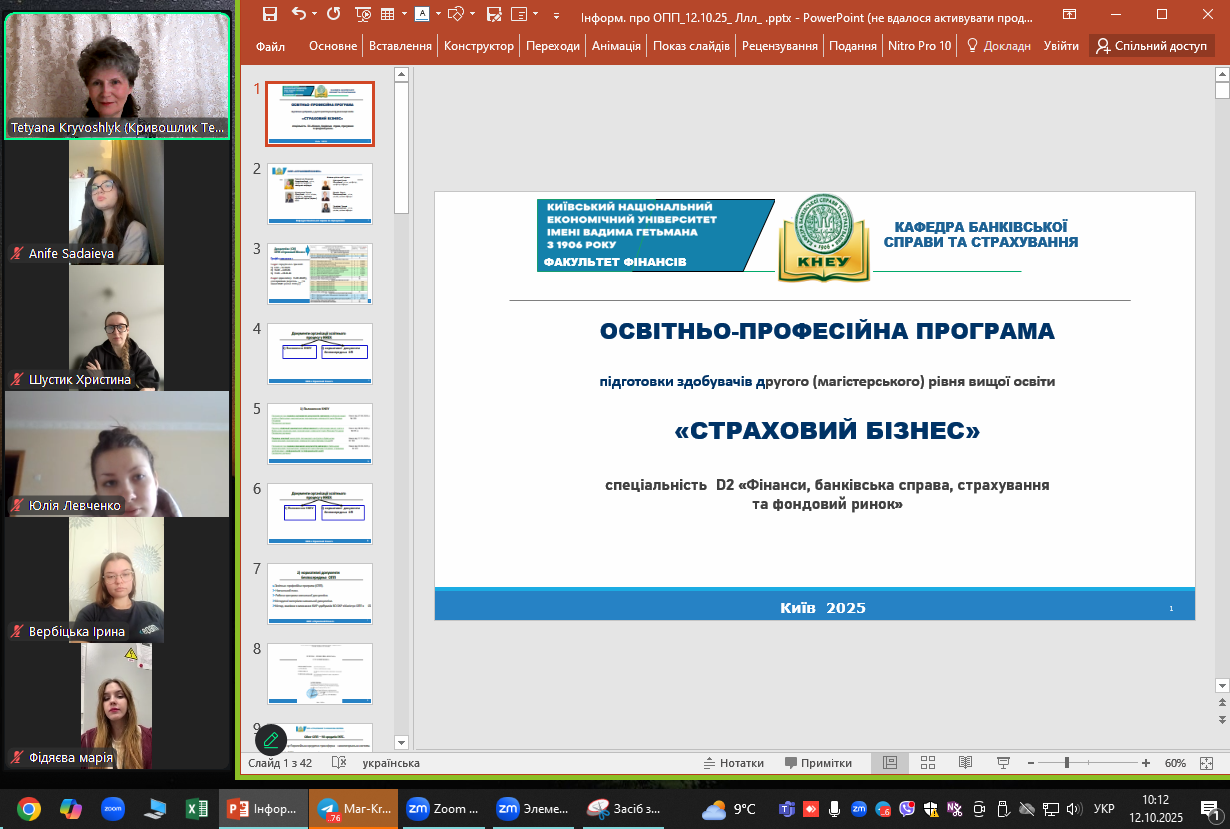Select slide 4 thumbnail in panel
1230x829 pixels.
point(320,353)
